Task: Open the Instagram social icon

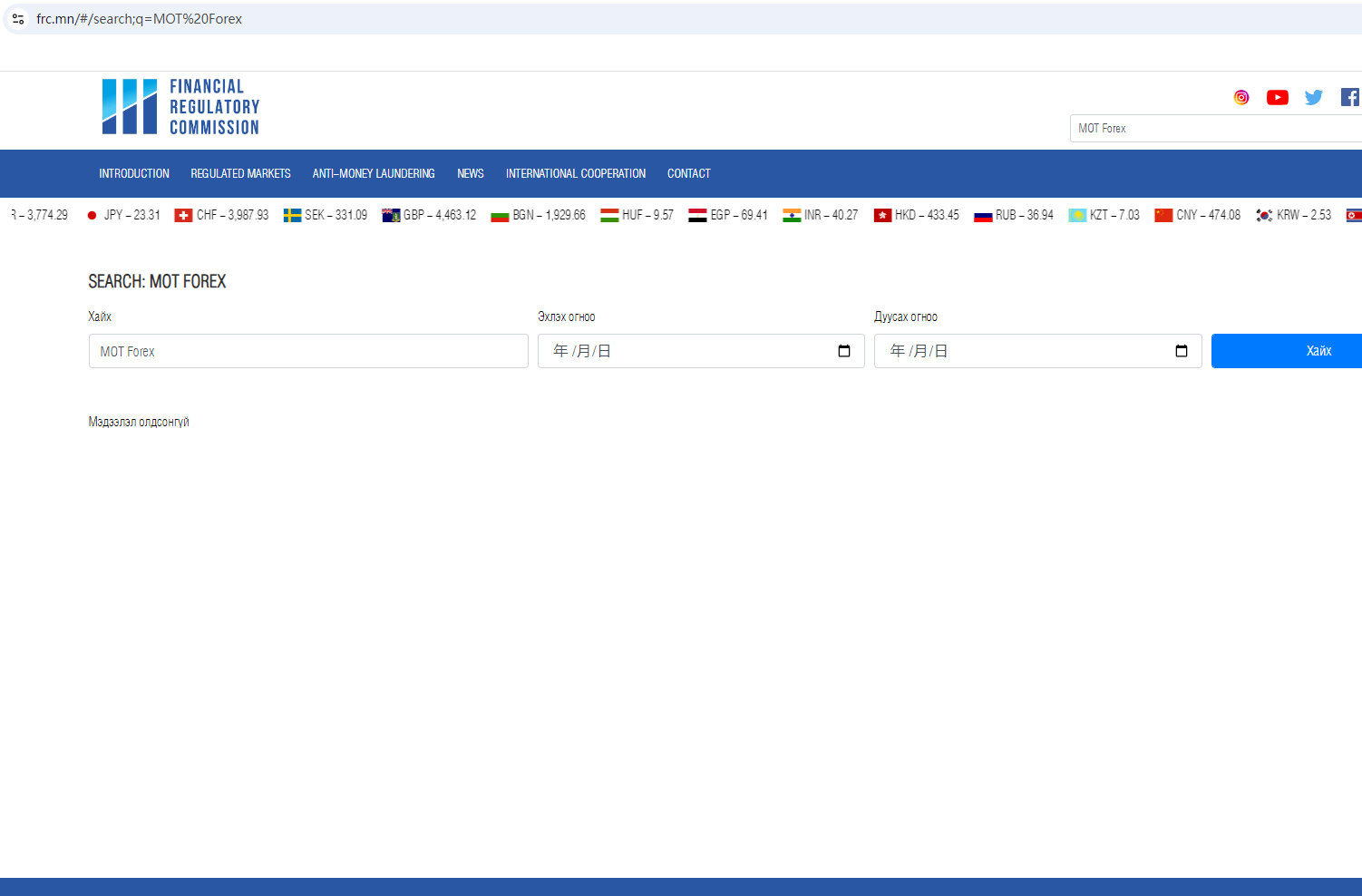Action: [1241, 98]
